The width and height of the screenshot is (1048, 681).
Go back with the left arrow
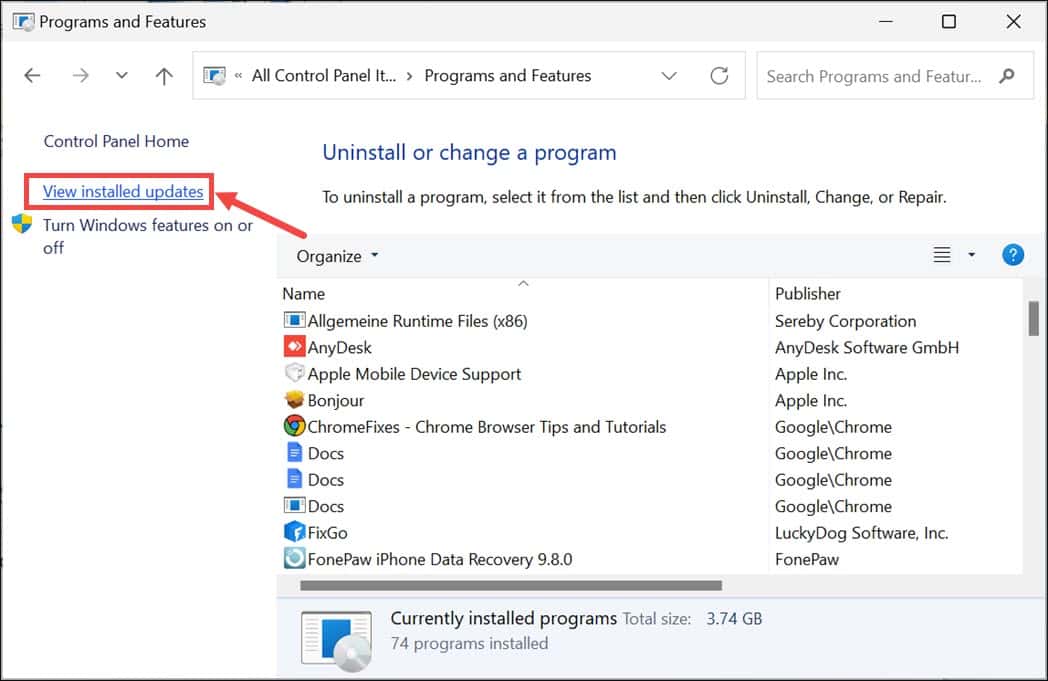[32, 76]
